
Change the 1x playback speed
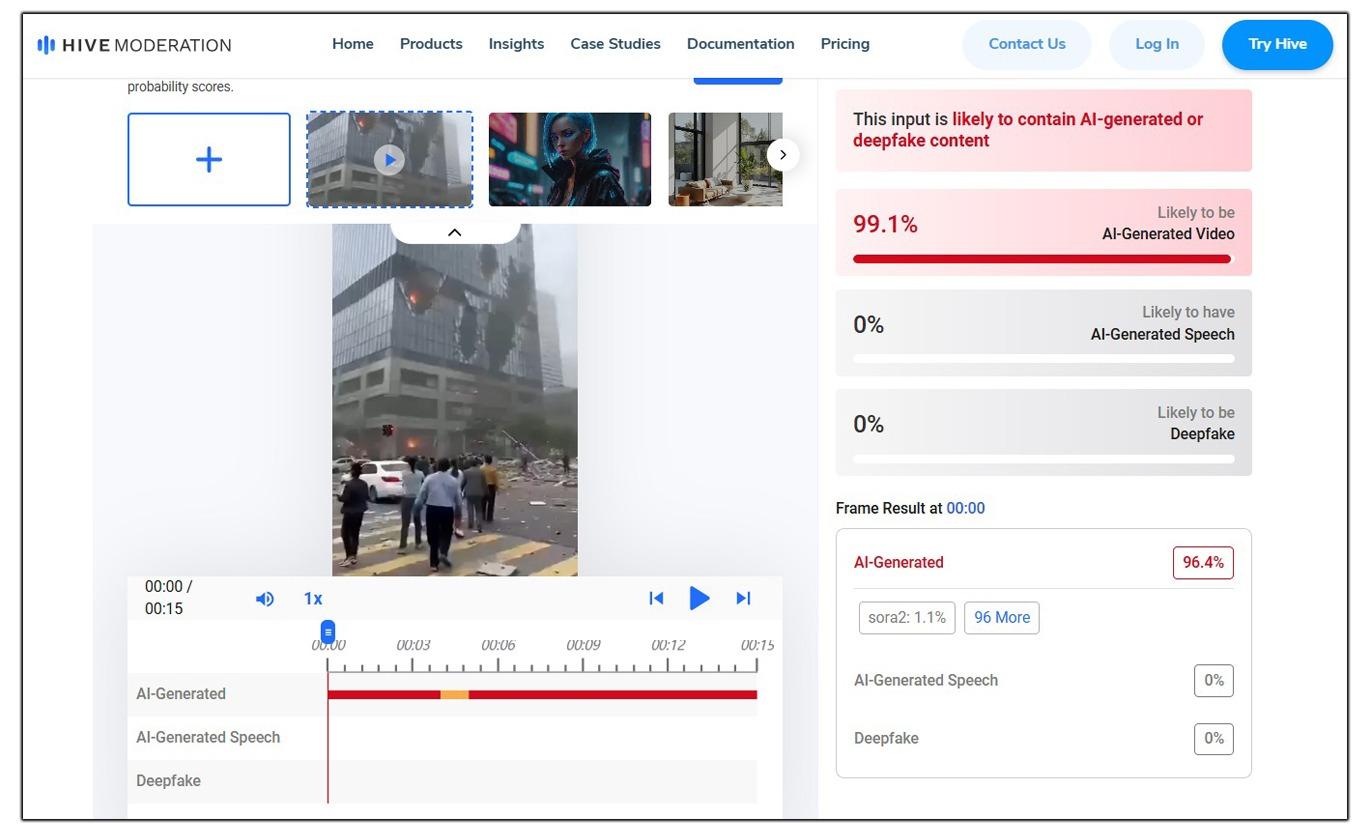tap(313, 599)
